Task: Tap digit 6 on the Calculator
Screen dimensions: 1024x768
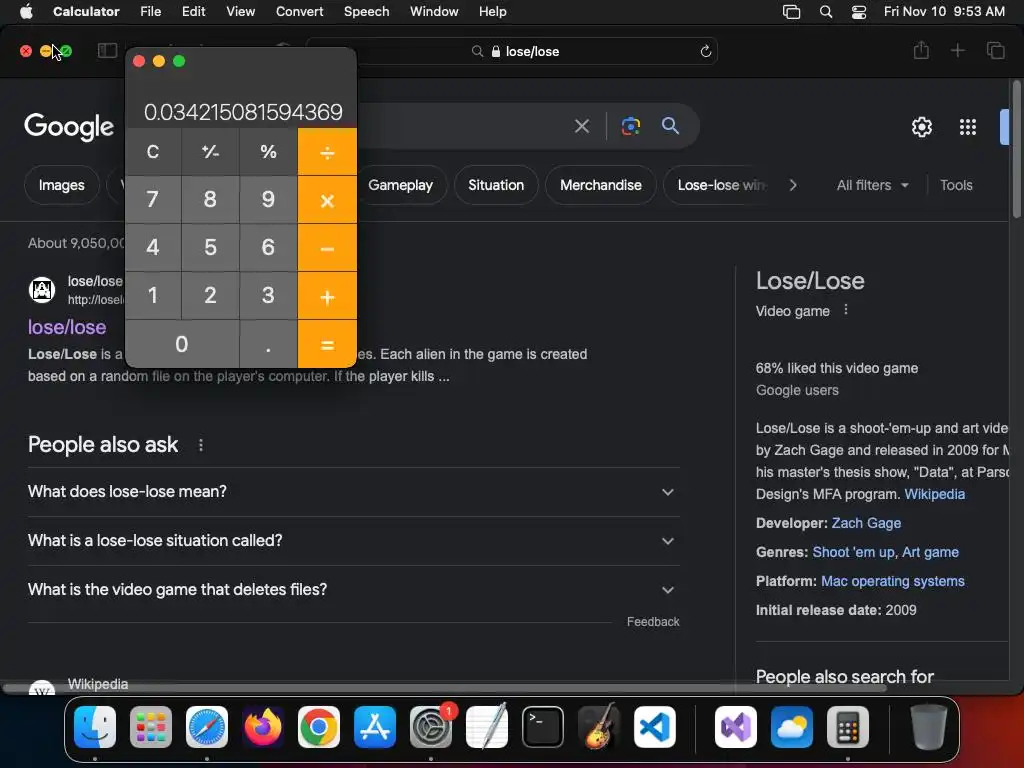Action: 268,248
